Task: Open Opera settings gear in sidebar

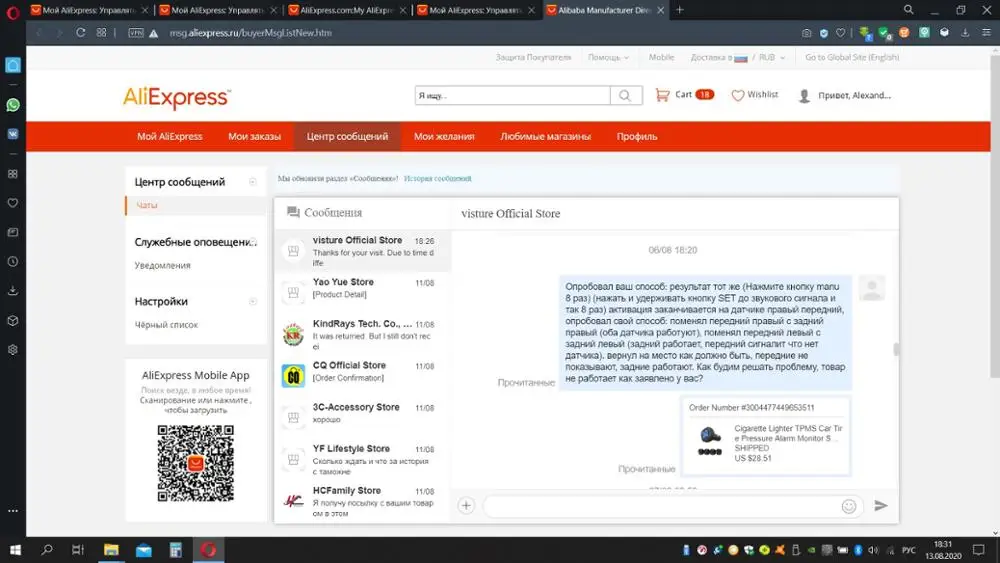Action: [13, 349]
